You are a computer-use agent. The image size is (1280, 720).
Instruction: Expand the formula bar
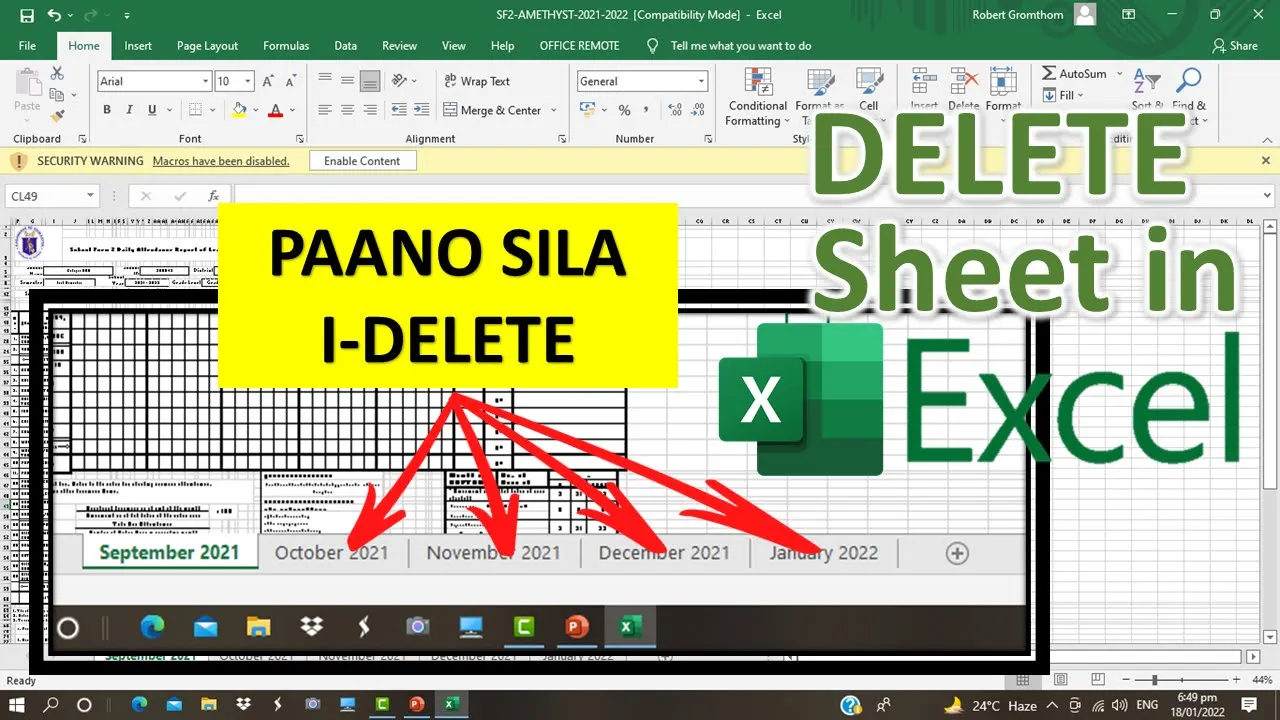click(1266, 196)
